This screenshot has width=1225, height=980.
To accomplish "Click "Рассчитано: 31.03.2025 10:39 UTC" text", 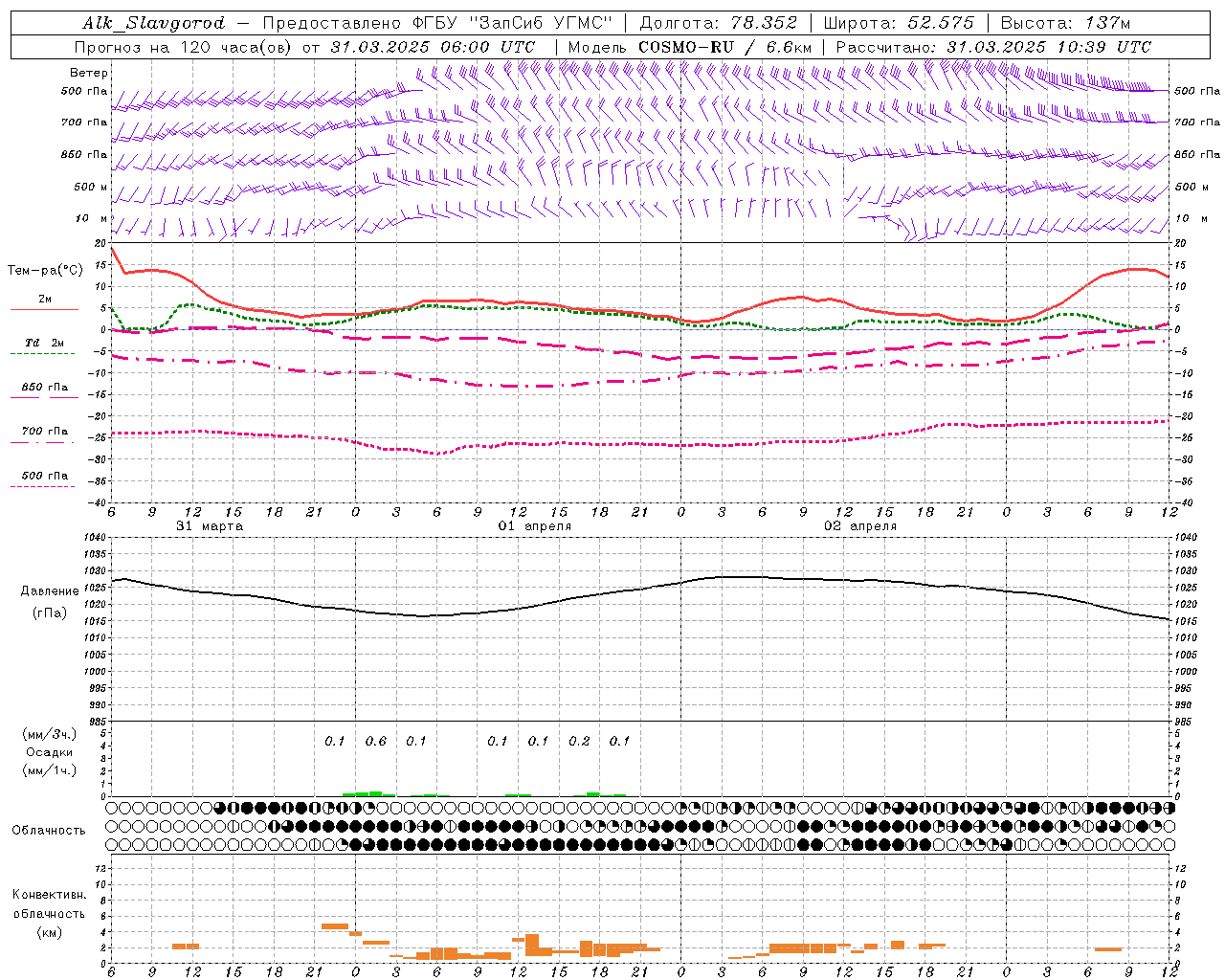I will 993,47.
